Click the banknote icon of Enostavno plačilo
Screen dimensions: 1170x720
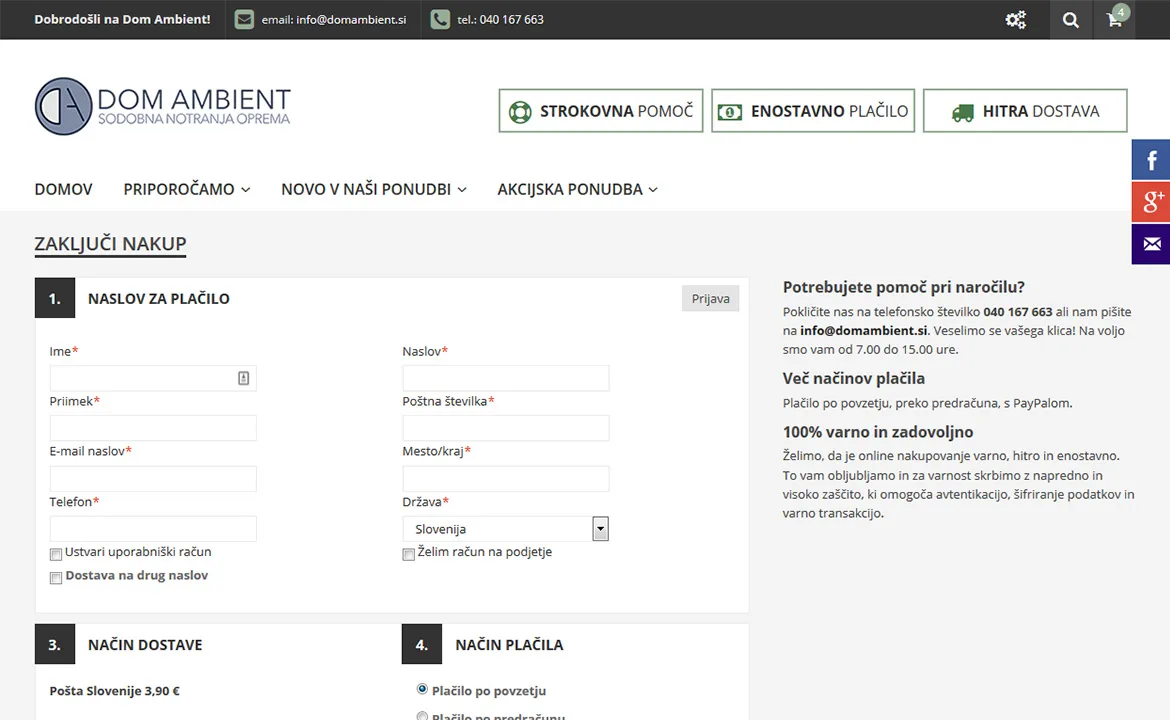730,112
